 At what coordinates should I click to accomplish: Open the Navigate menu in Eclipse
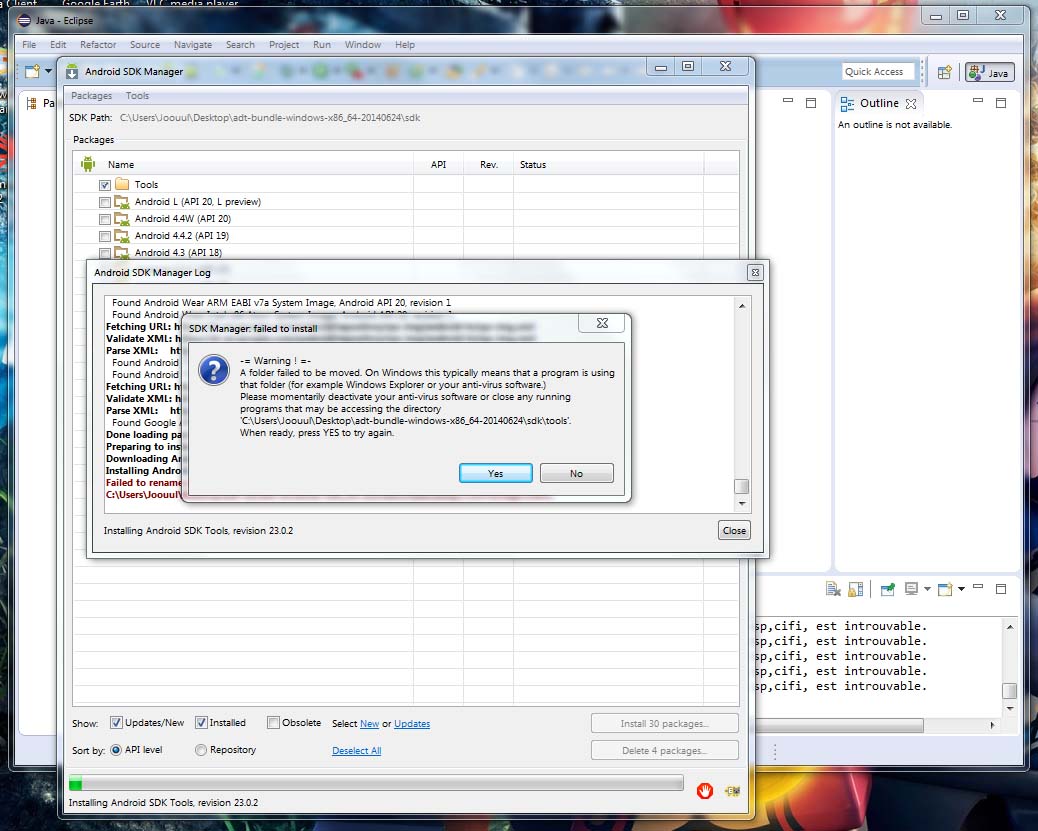coord(193,44)
